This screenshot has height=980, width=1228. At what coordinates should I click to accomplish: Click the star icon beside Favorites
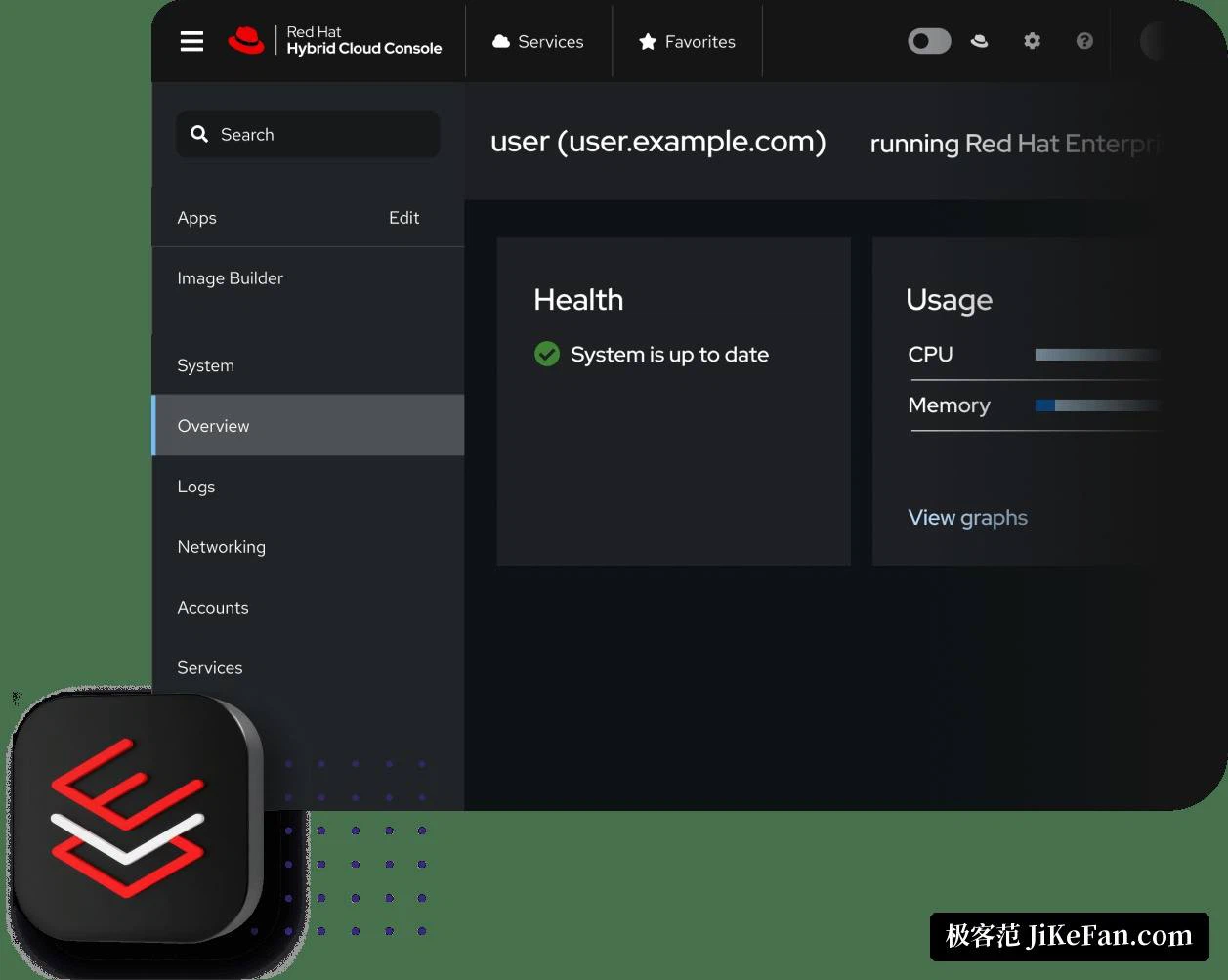(647, 42)
